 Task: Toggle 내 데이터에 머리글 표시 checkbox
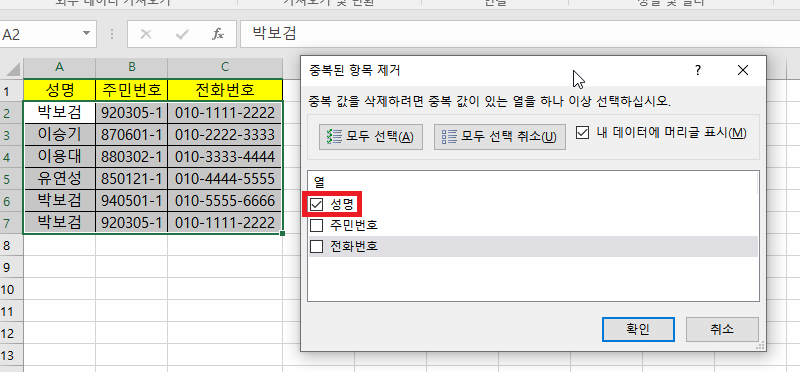click(582, 133)
